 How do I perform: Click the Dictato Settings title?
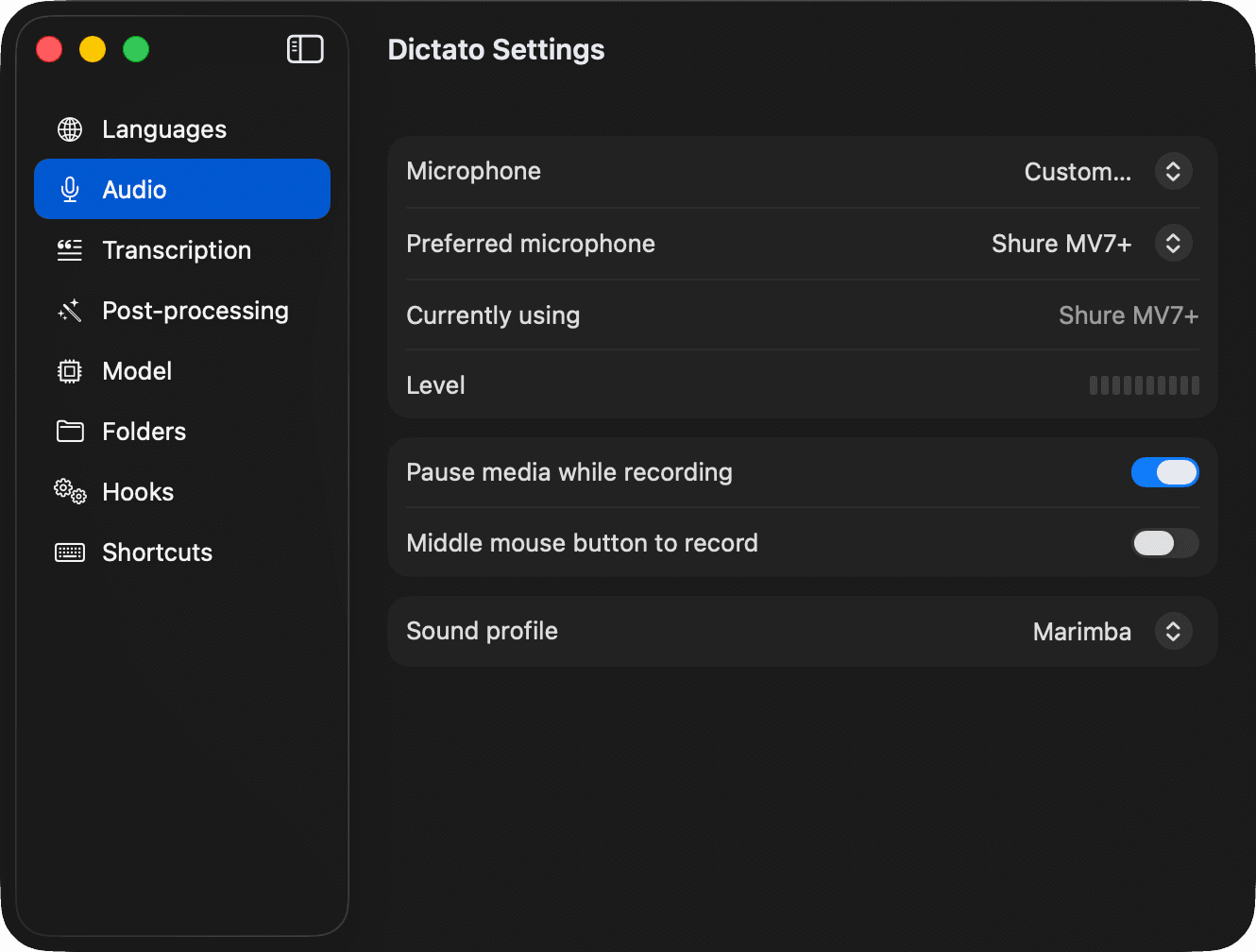[x=495, y=49]
